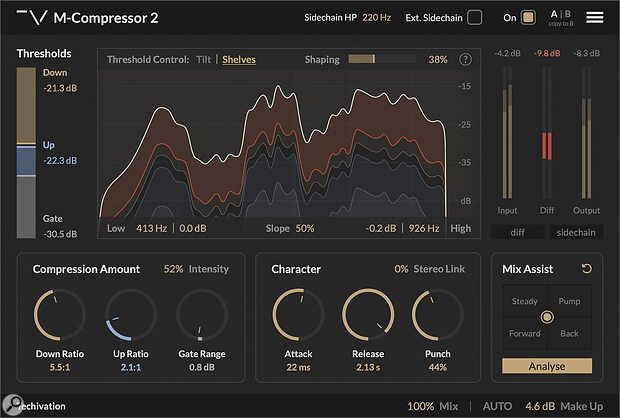Screen dimensions: 620x418
Task: Toggle AUTO make up gain
Action: coord(497,406)
